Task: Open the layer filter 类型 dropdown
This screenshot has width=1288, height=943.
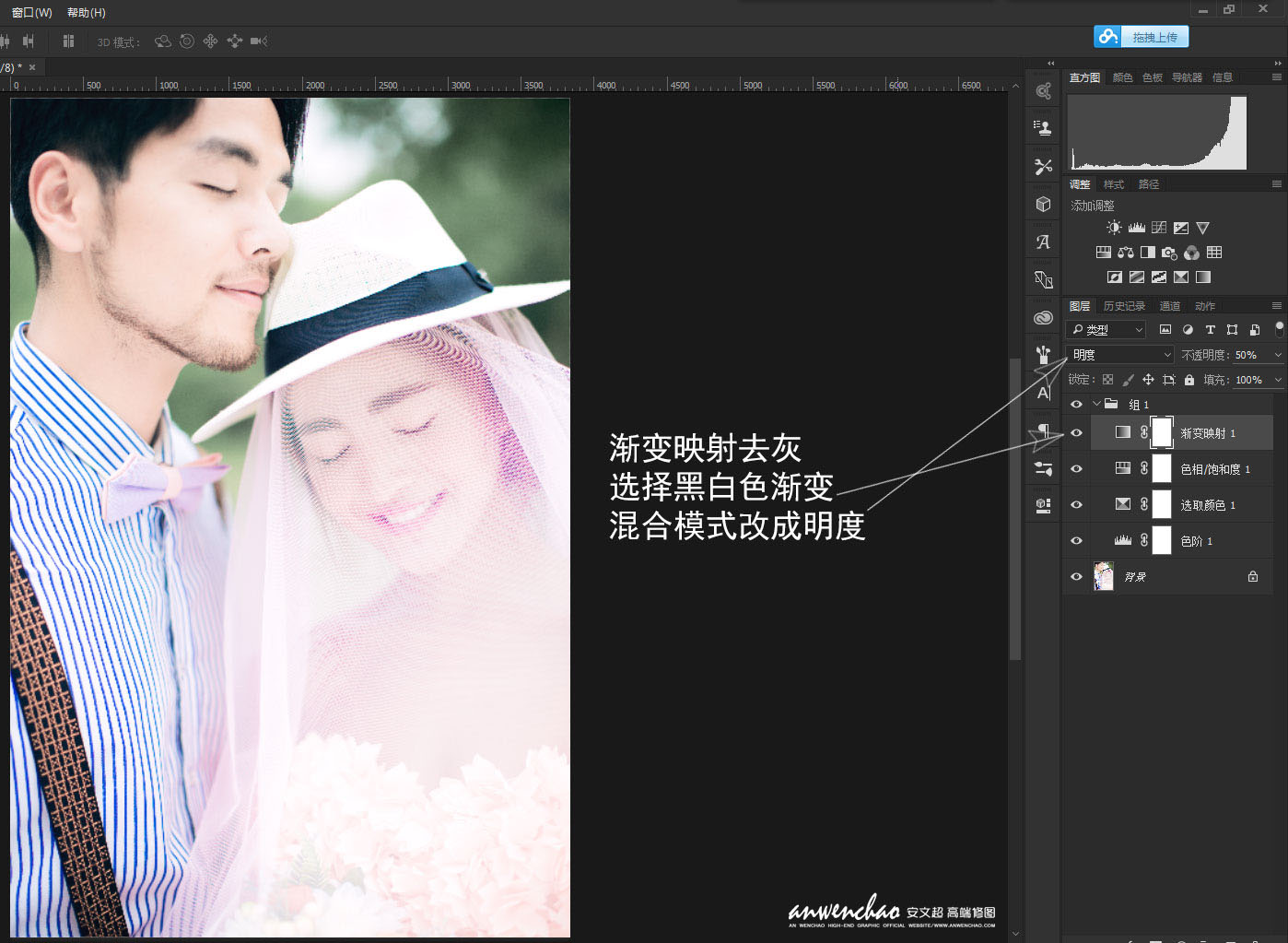Action: pos(1107,329)
